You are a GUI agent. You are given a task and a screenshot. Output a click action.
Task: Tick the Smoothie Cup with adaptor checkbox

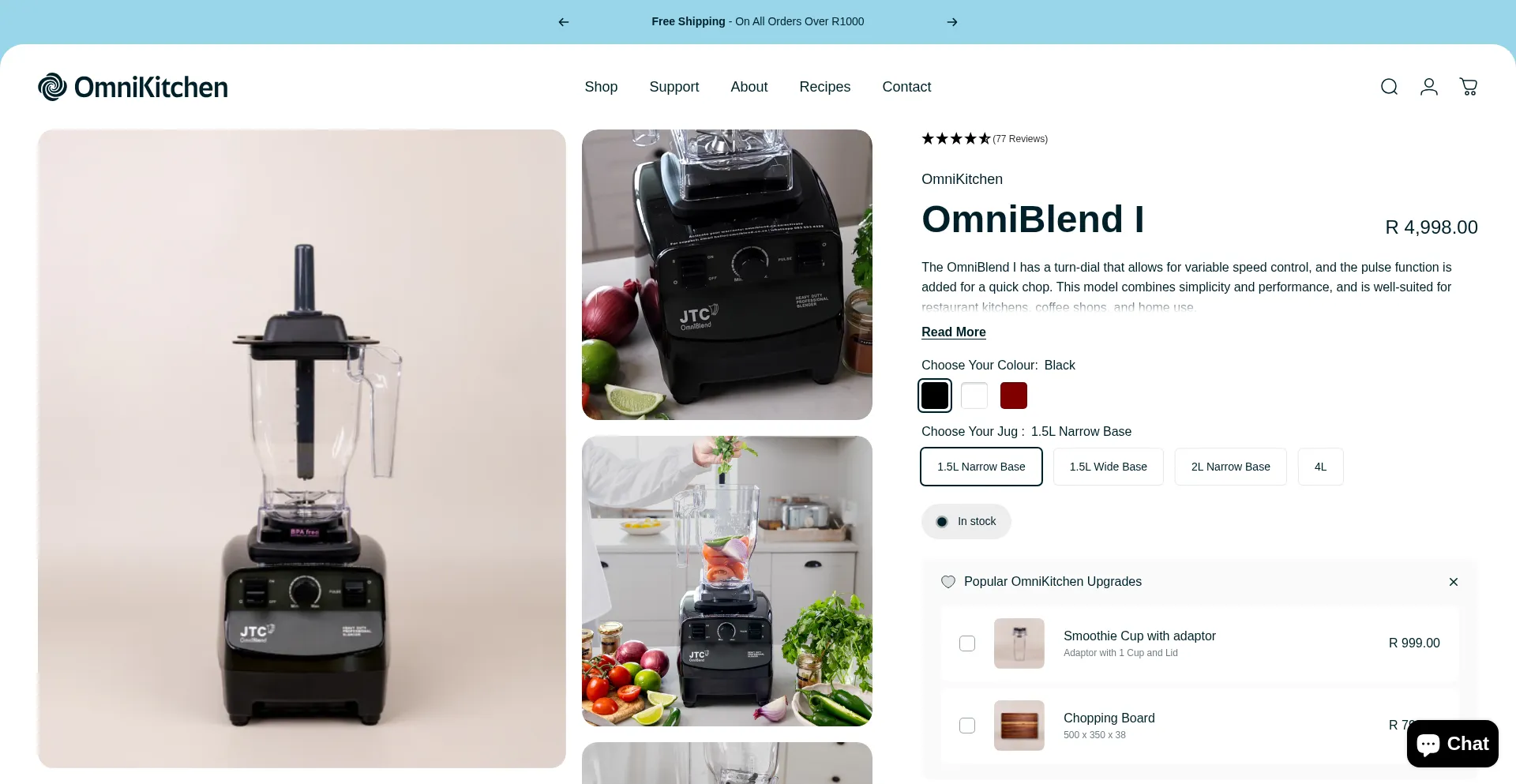[x=967, y=643]
